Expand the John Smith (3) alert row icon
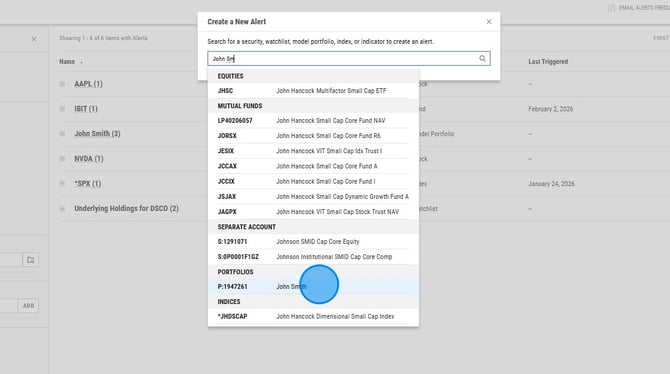670x374 pixels. click(x=62, y=134)
